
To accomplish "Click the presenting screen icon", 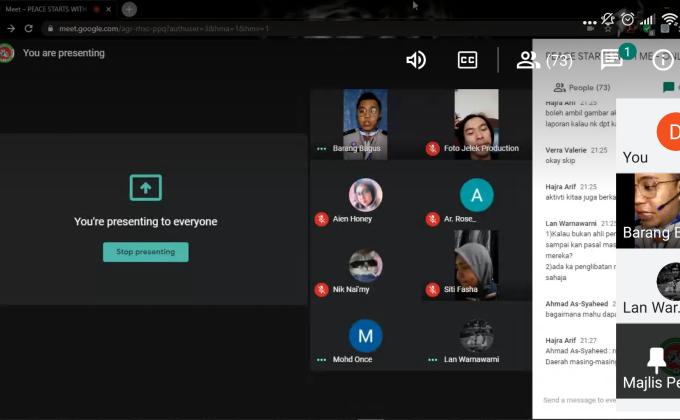I will [145, 188].
